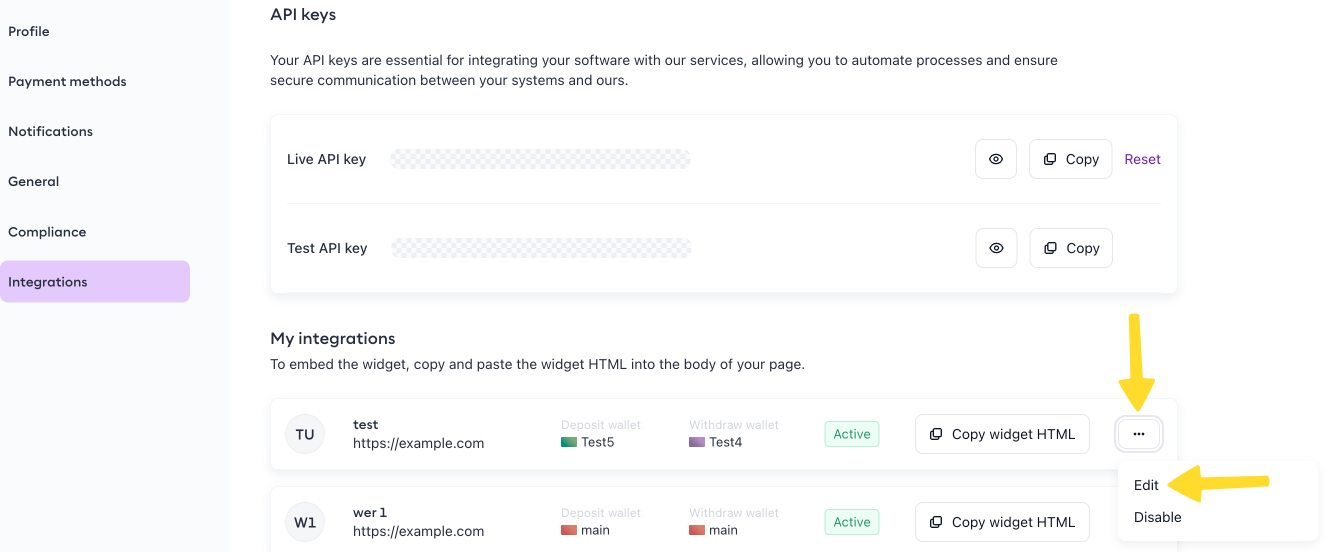Screen dimensions: 1332x552
Task: Open the three-dot menu for test integration
Action: click(x=1139, y=434)
